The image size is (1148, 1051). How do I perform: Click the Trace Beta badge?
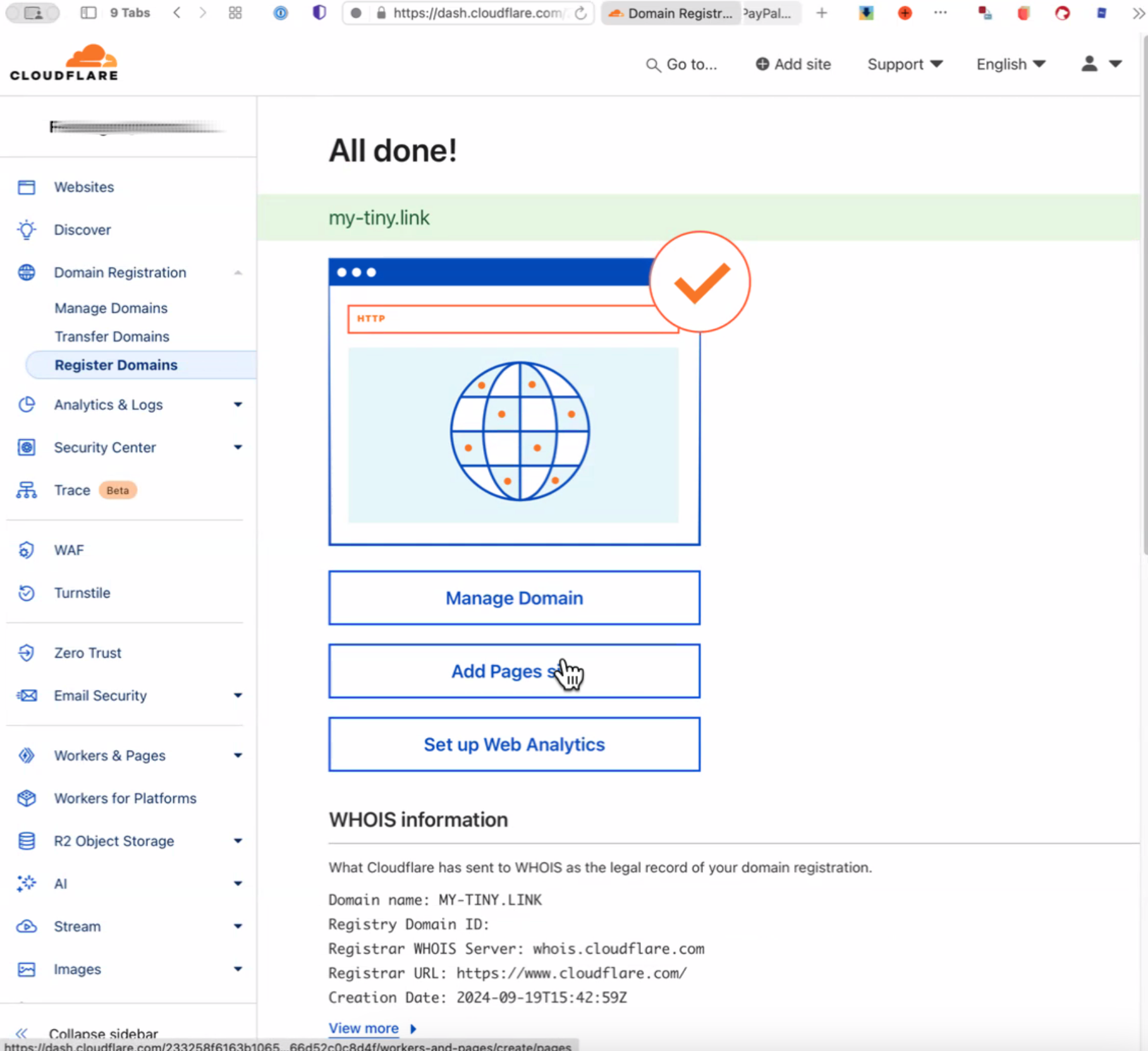coord(118,490)
